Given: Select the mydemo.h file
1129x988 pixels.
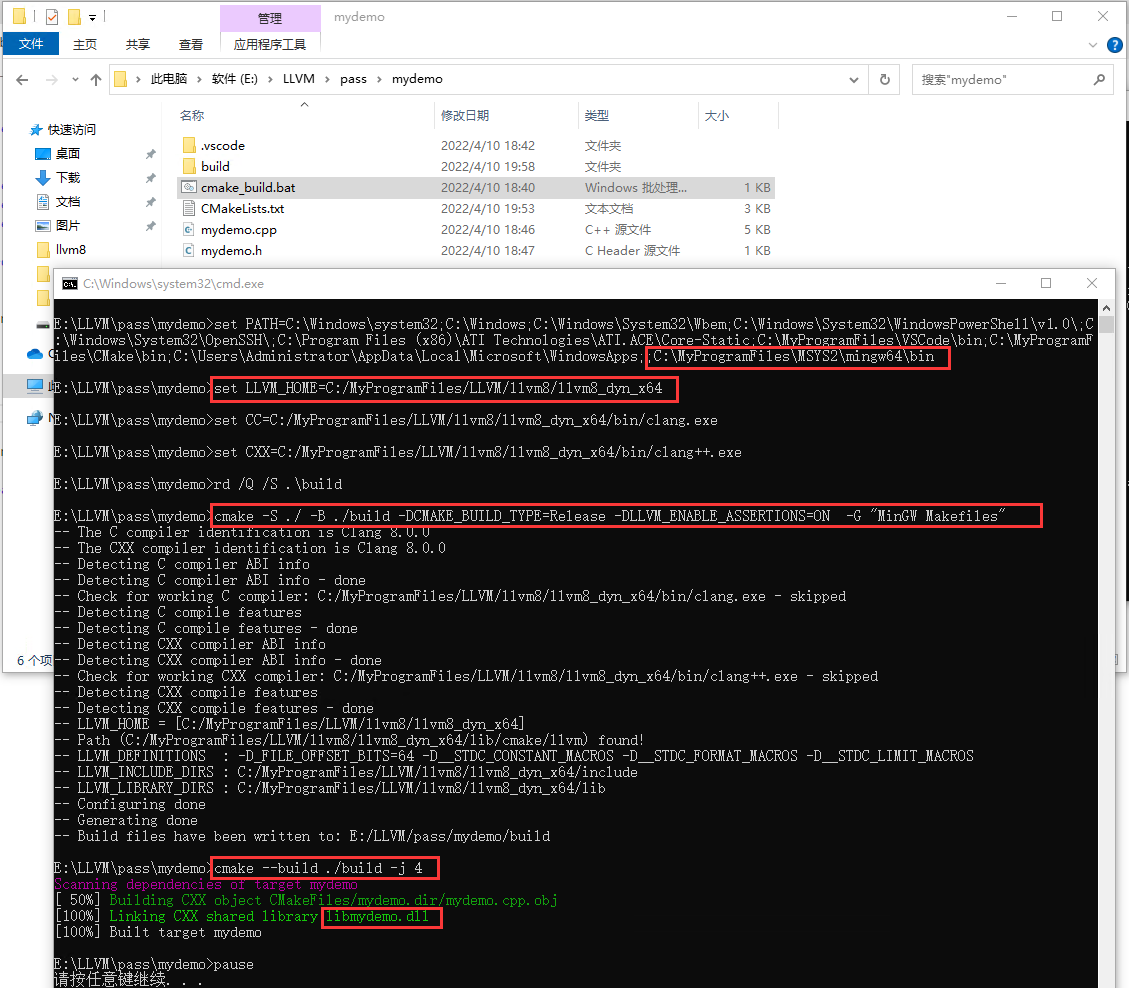Looking at the screenshot, I should tap(231, 251).
